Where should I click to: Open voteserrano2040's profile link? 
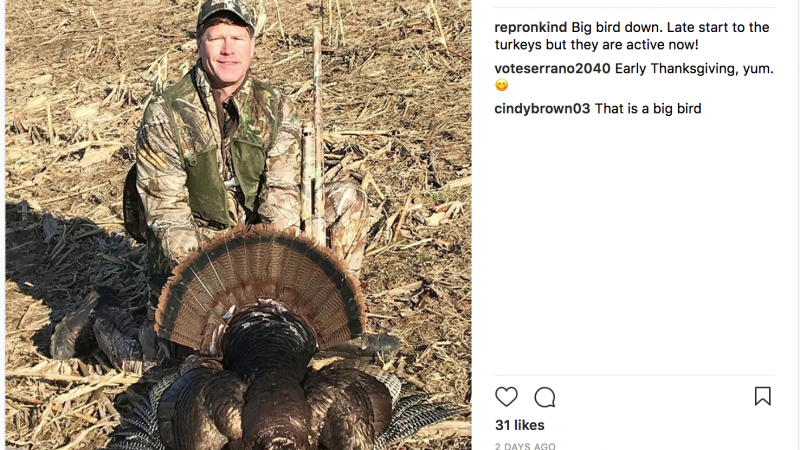pos(552,68)
